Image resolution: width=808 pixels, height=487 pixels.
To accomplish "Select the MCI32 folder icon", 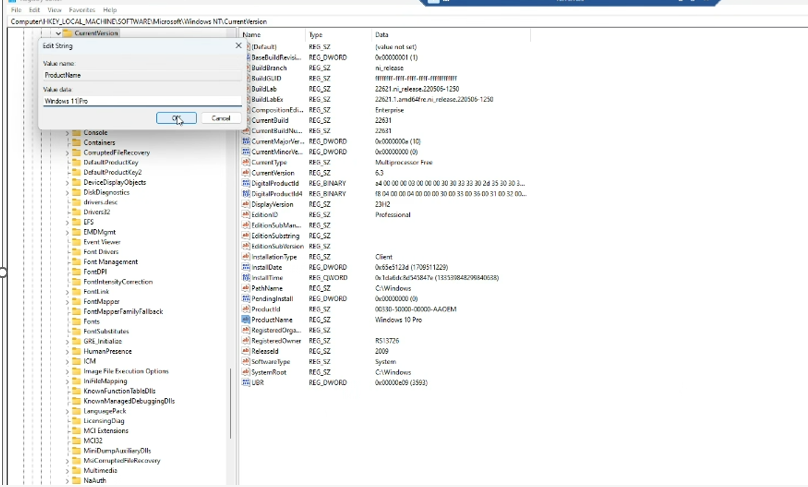I will click(76, 441).
